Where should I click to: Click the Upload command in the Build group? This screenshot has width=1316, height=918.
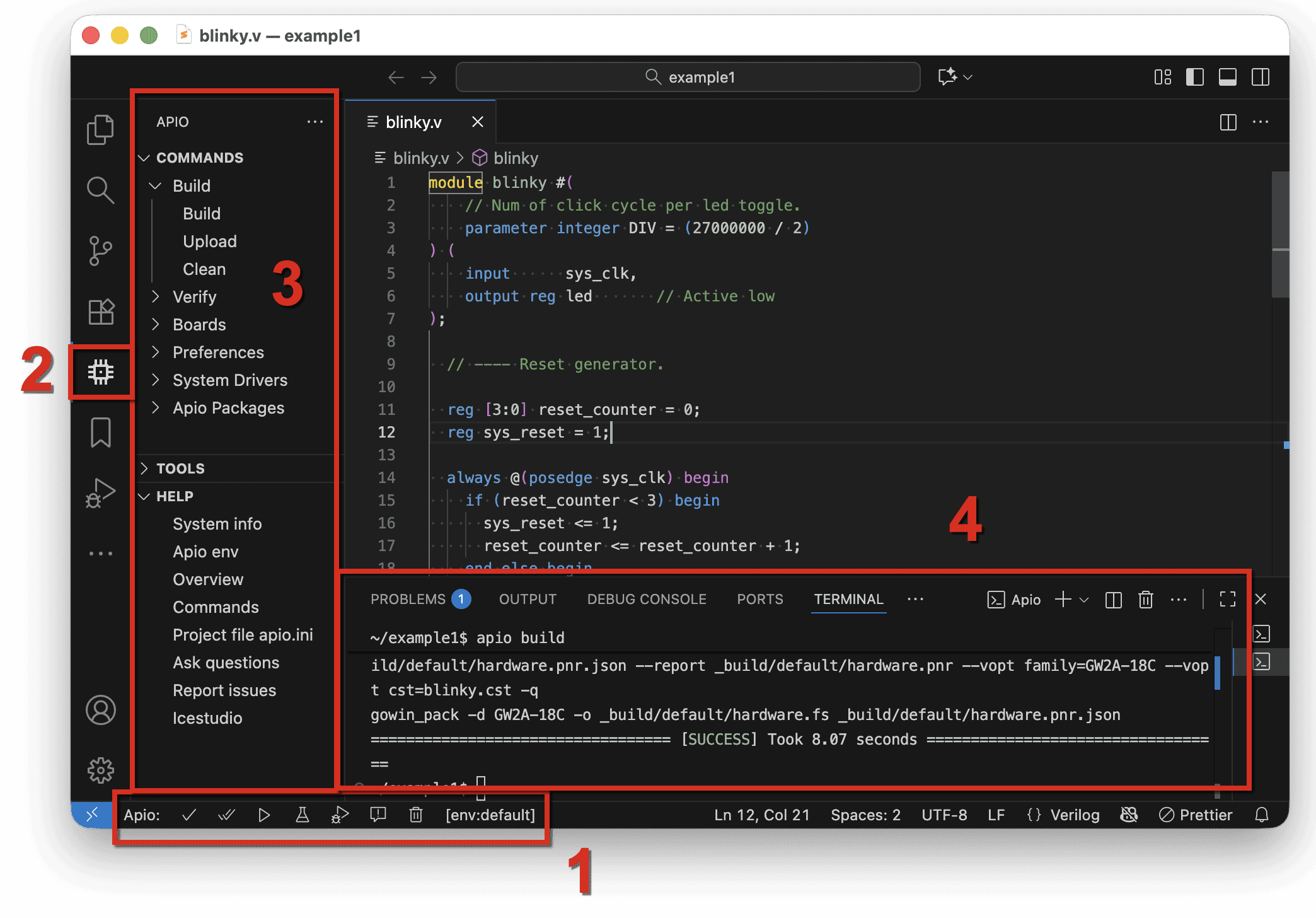[210, 241]
